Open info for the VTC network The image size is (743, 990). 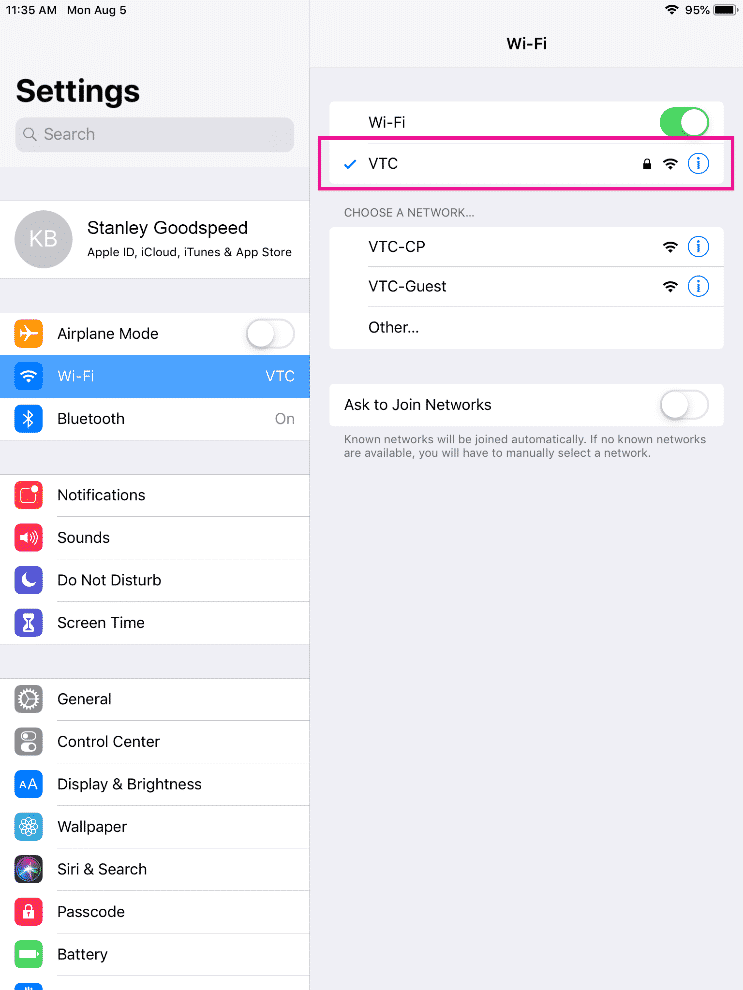pos(698,164)
